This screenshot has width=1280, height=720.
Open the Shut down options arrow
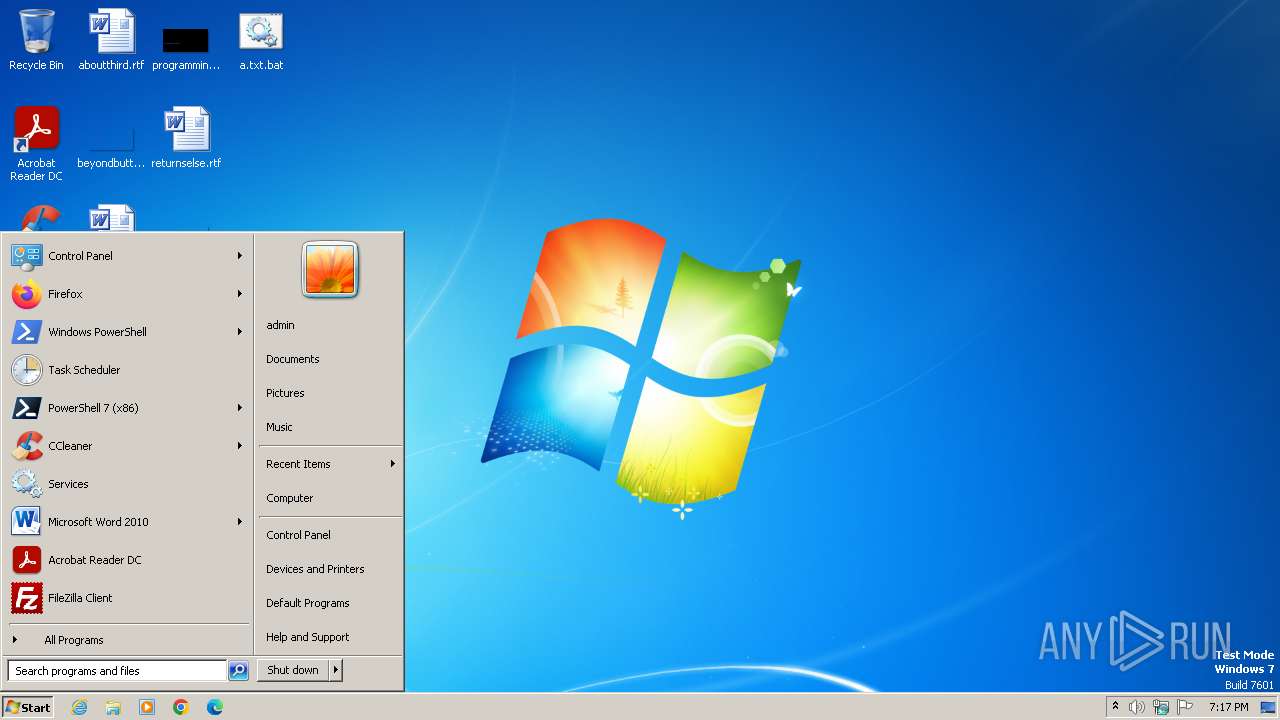coord(336,670)
